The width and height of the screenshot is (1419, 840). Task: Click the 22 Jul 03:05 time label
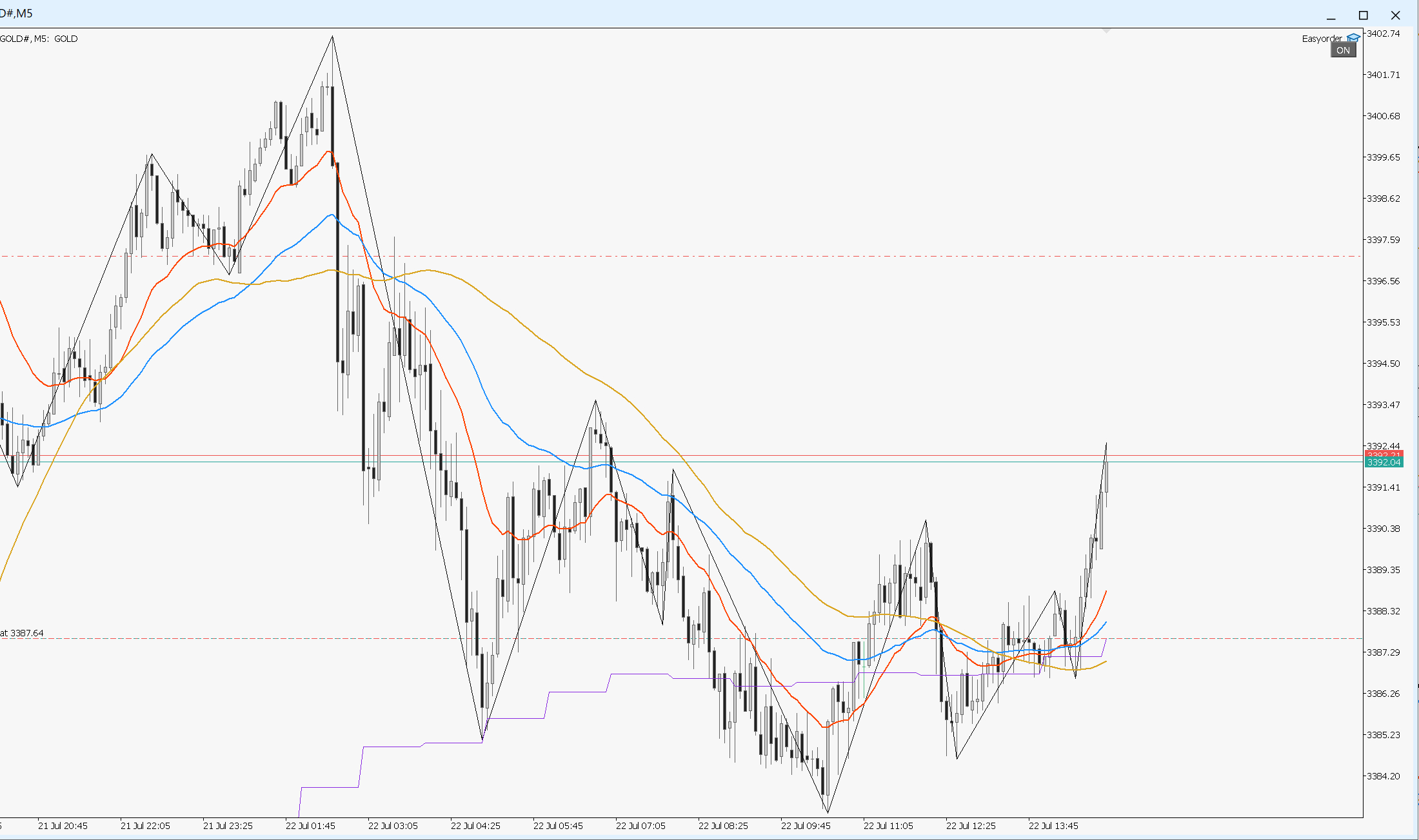pos(393,826)
